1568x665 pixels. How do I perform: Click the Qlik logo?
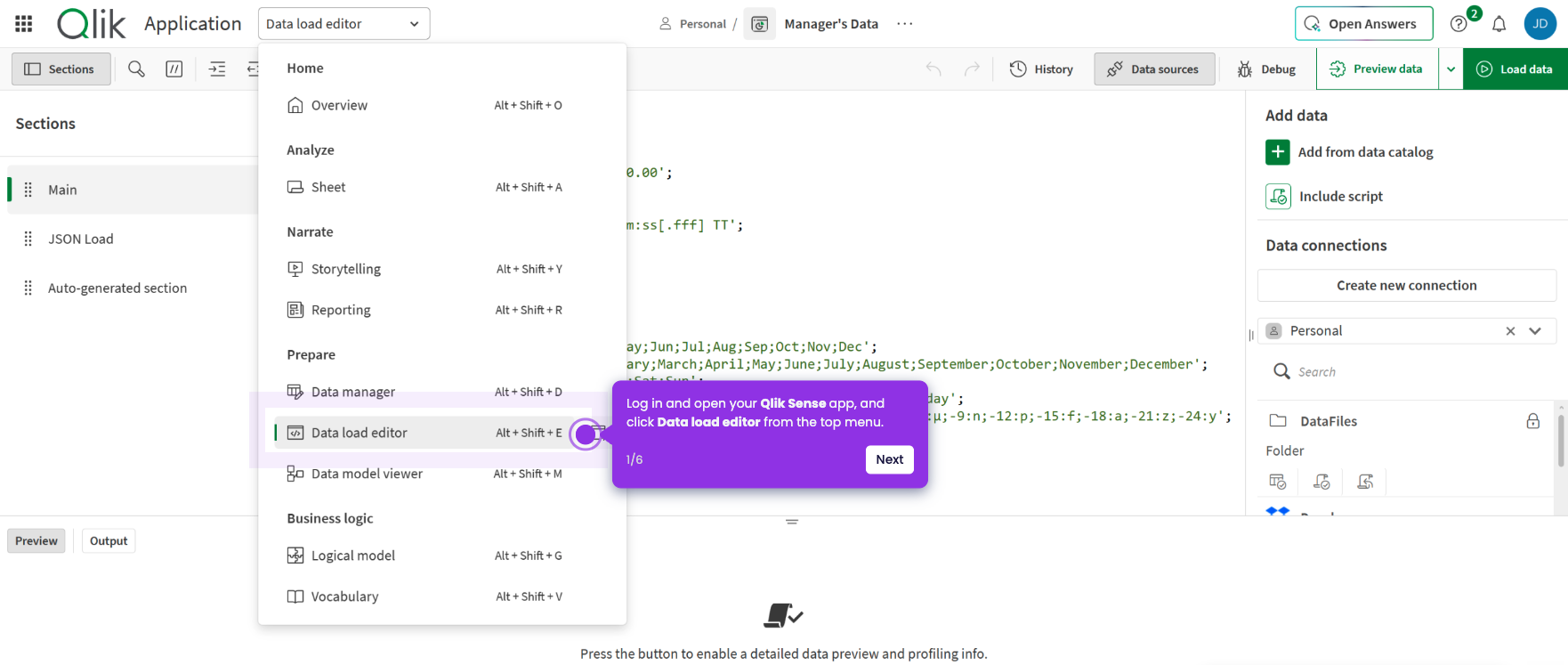pyautogui.click(x=91, y=24)
